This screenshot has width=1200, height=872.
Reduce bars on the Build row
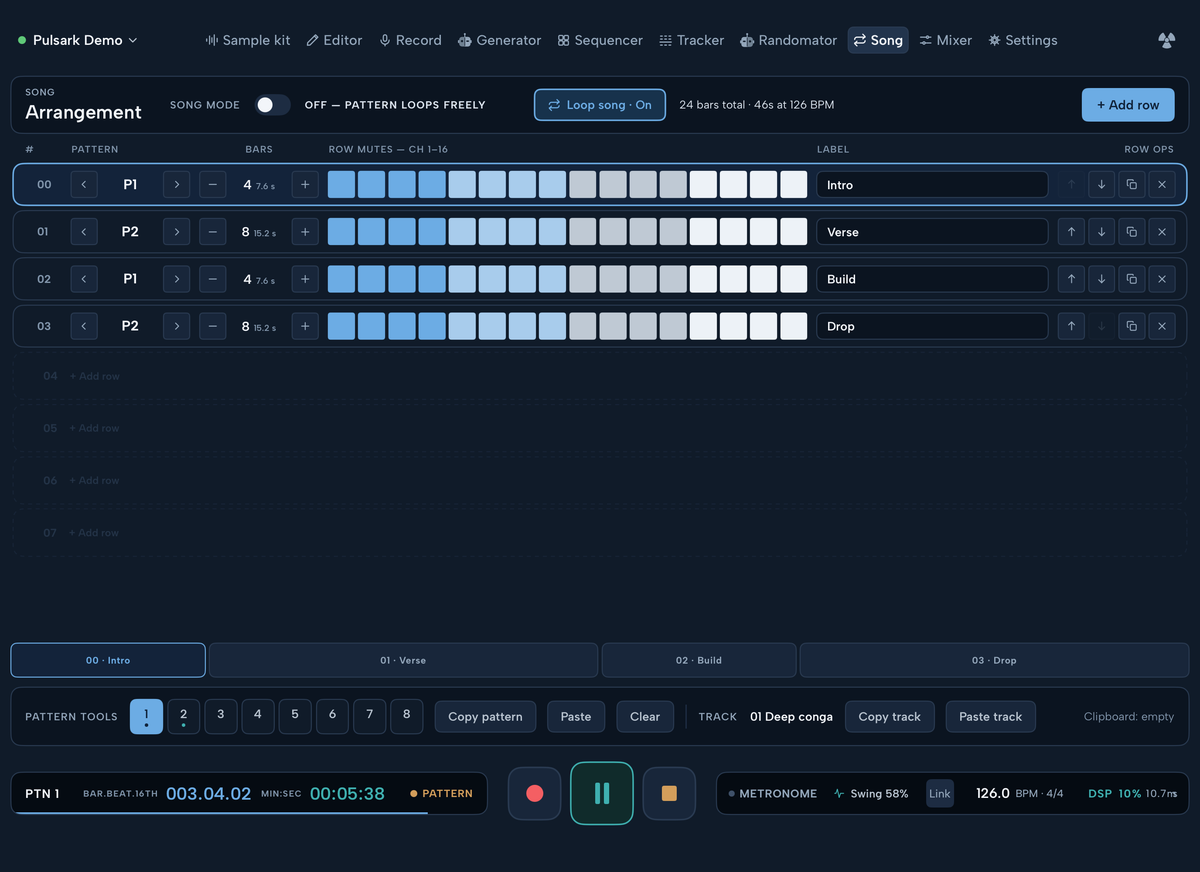[213, 279]
